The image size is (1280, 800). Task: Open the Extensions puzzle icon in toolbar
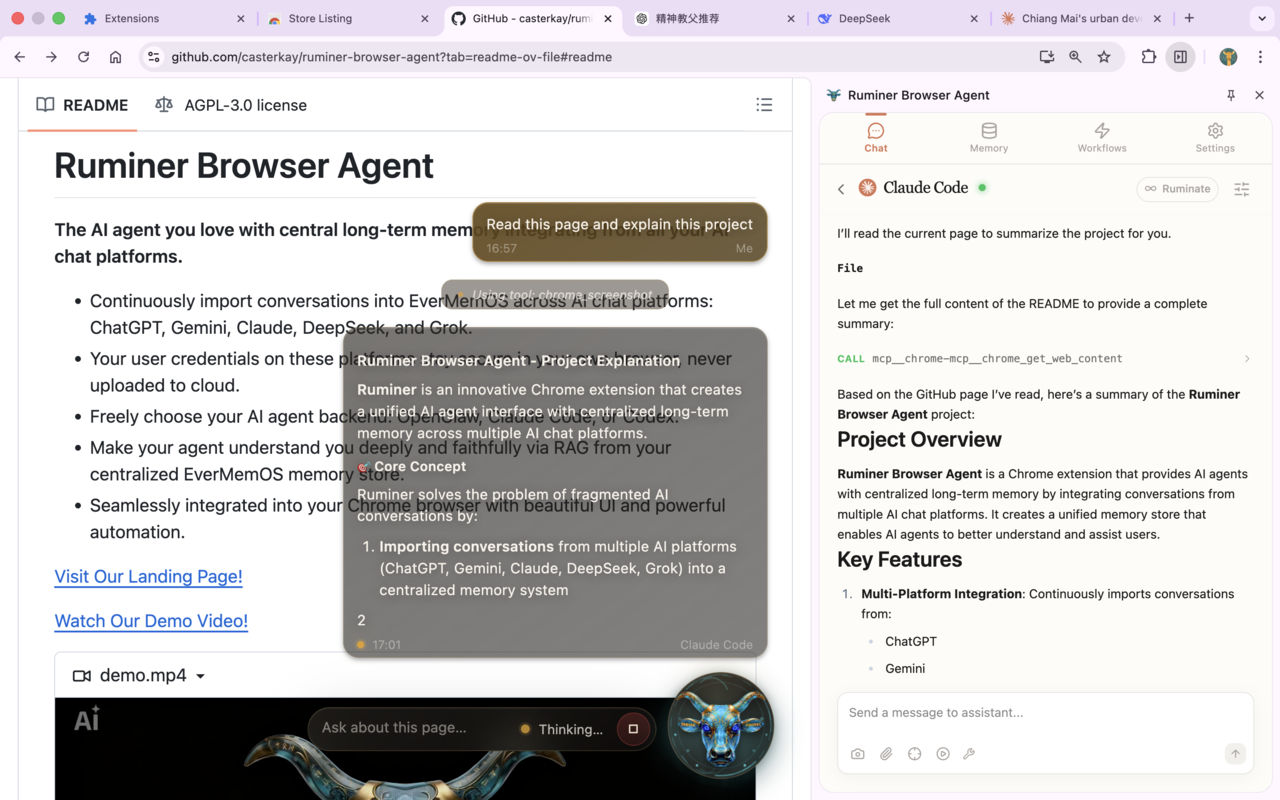click(x=1148, y=57)
